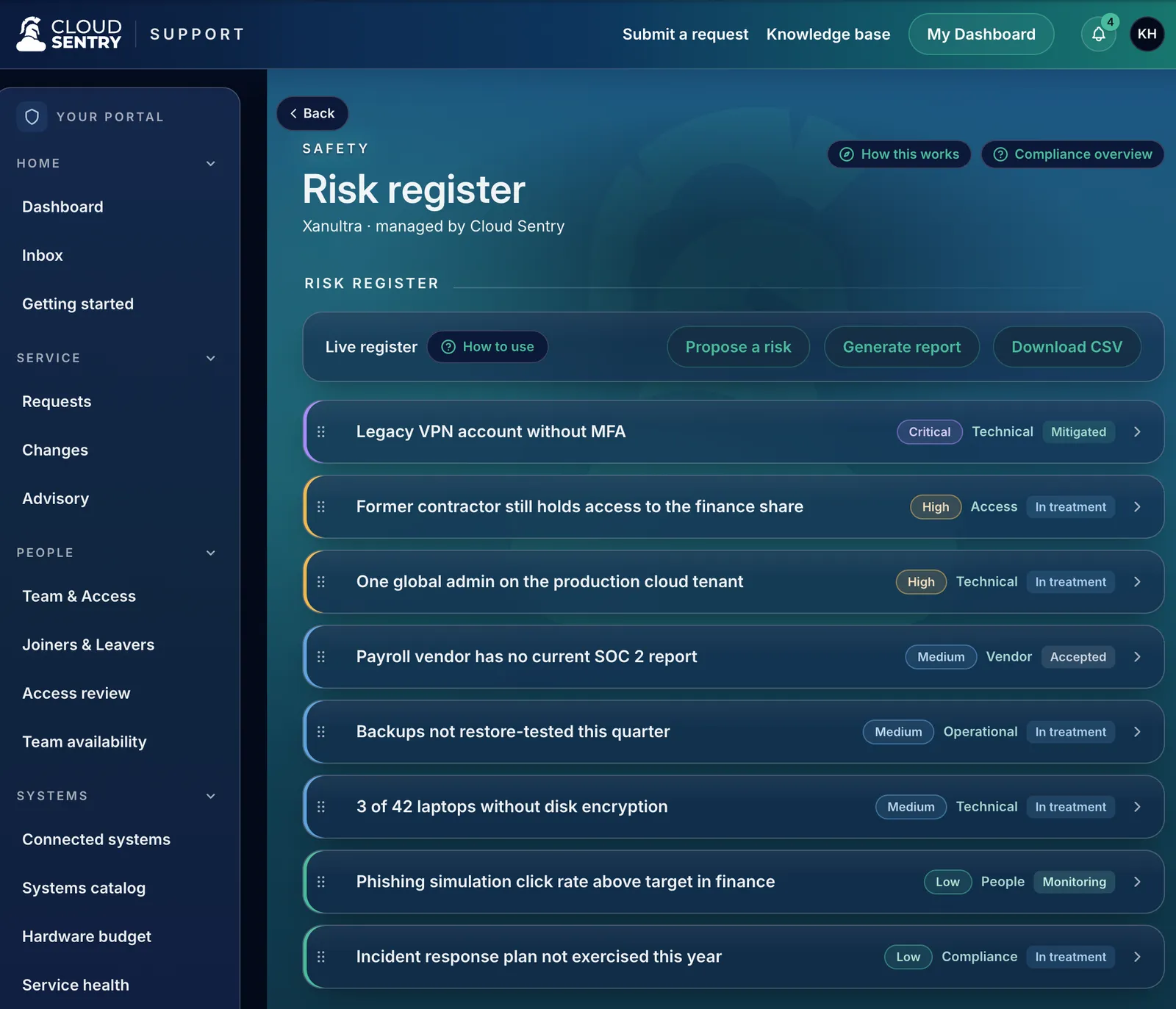
Task: Click Generate report button
Action: 902,347
